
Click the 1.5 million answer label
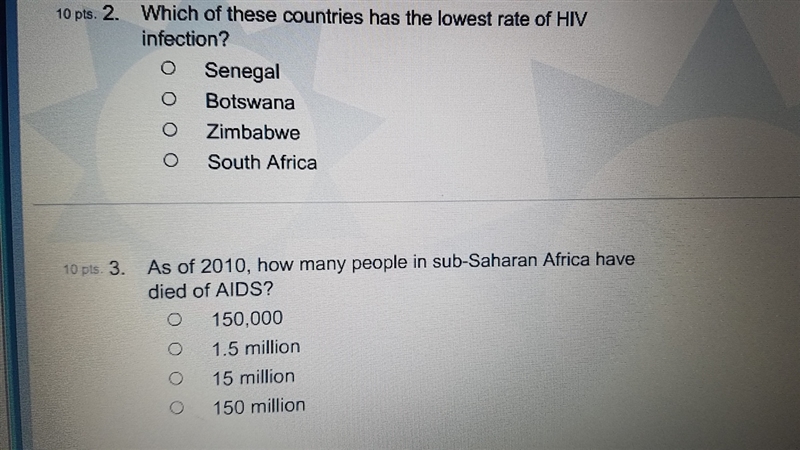256,348
